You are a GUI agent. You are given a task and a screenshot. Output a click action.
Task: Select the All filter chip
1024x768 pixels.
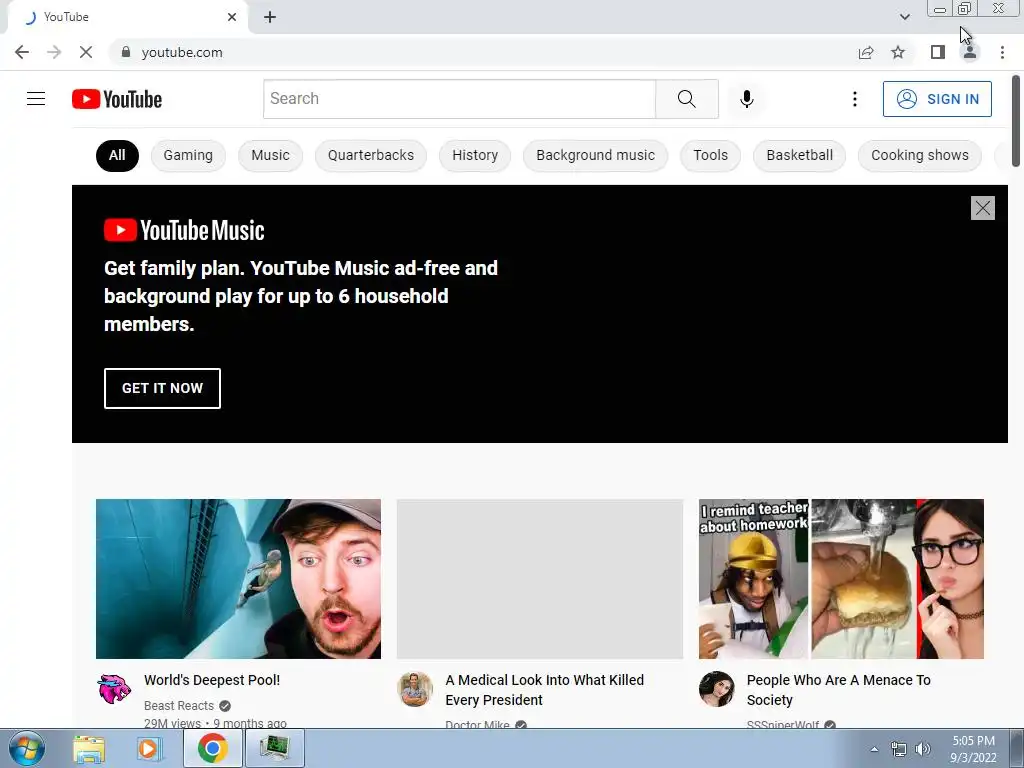tap(117, 155)
